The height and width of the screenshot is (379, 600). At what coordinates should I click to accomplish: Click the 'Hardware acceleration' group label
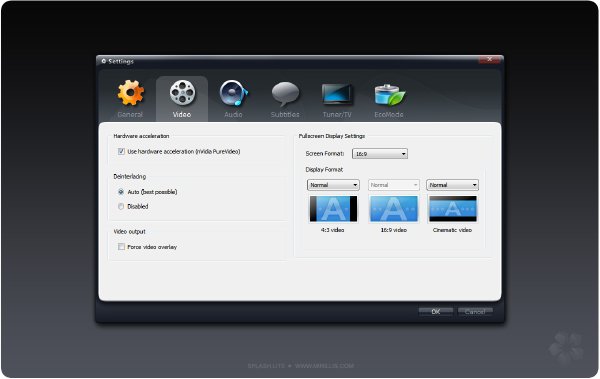coord(141,136)
